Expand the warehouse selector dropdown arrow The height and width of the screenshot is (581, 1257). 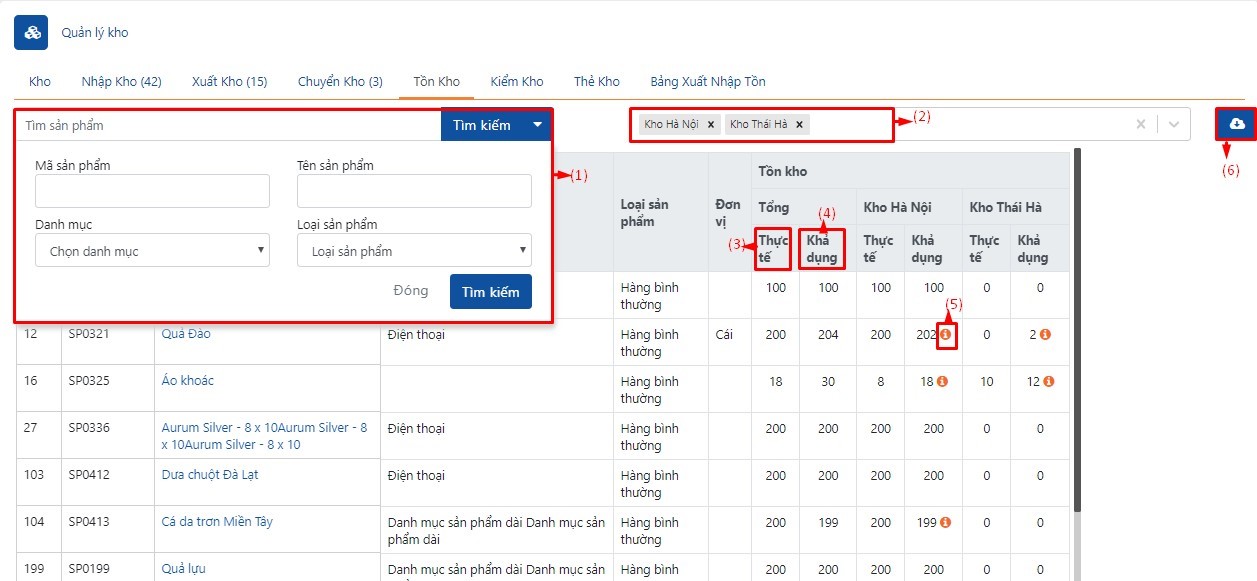[1174, 125]
